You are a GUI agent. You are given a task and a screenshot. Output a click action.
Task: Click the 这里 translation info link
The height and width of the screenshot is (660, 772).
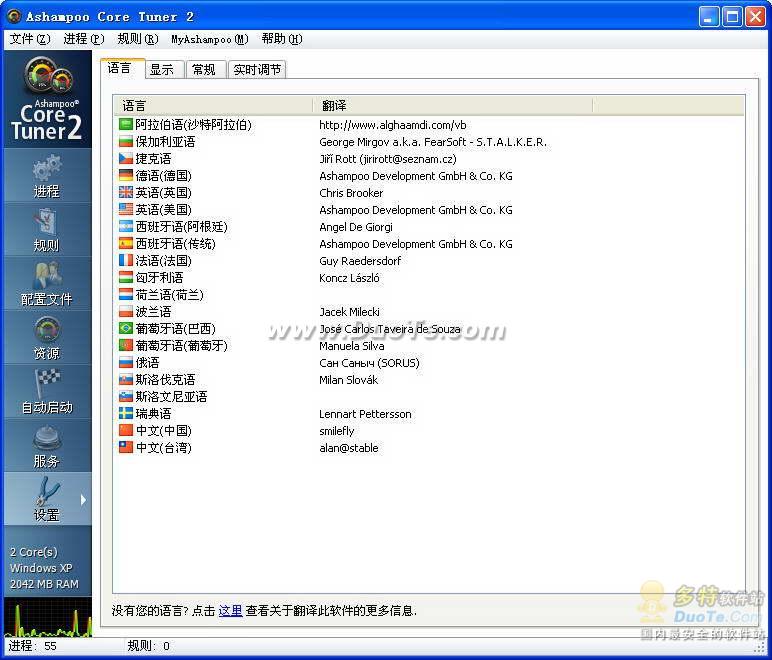coord(230,610)
